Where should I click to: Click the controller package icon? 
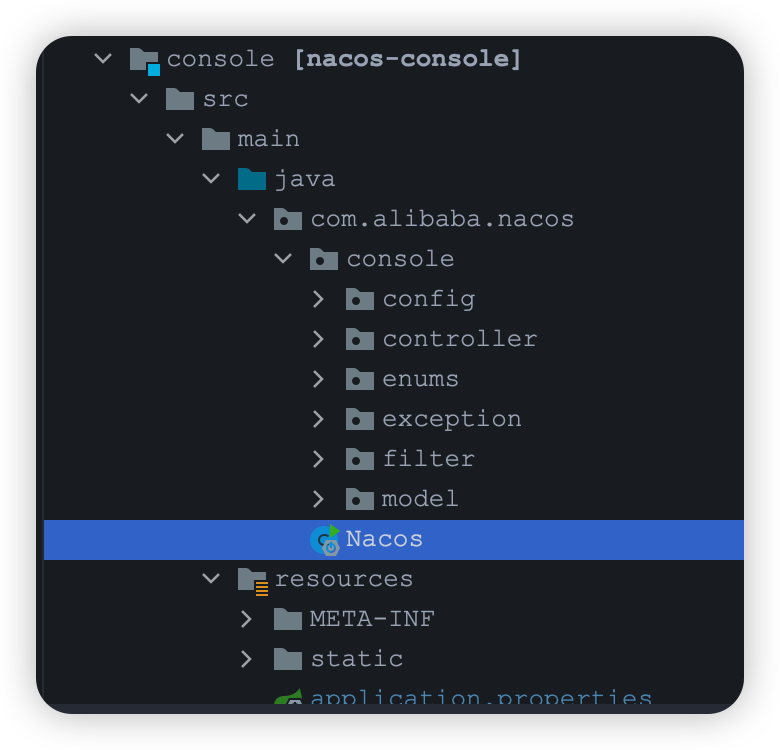360,339
